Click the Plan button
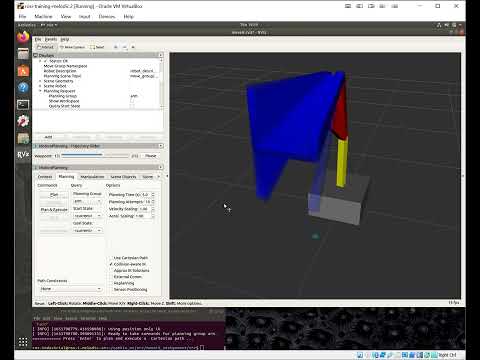 coord(54,195)
